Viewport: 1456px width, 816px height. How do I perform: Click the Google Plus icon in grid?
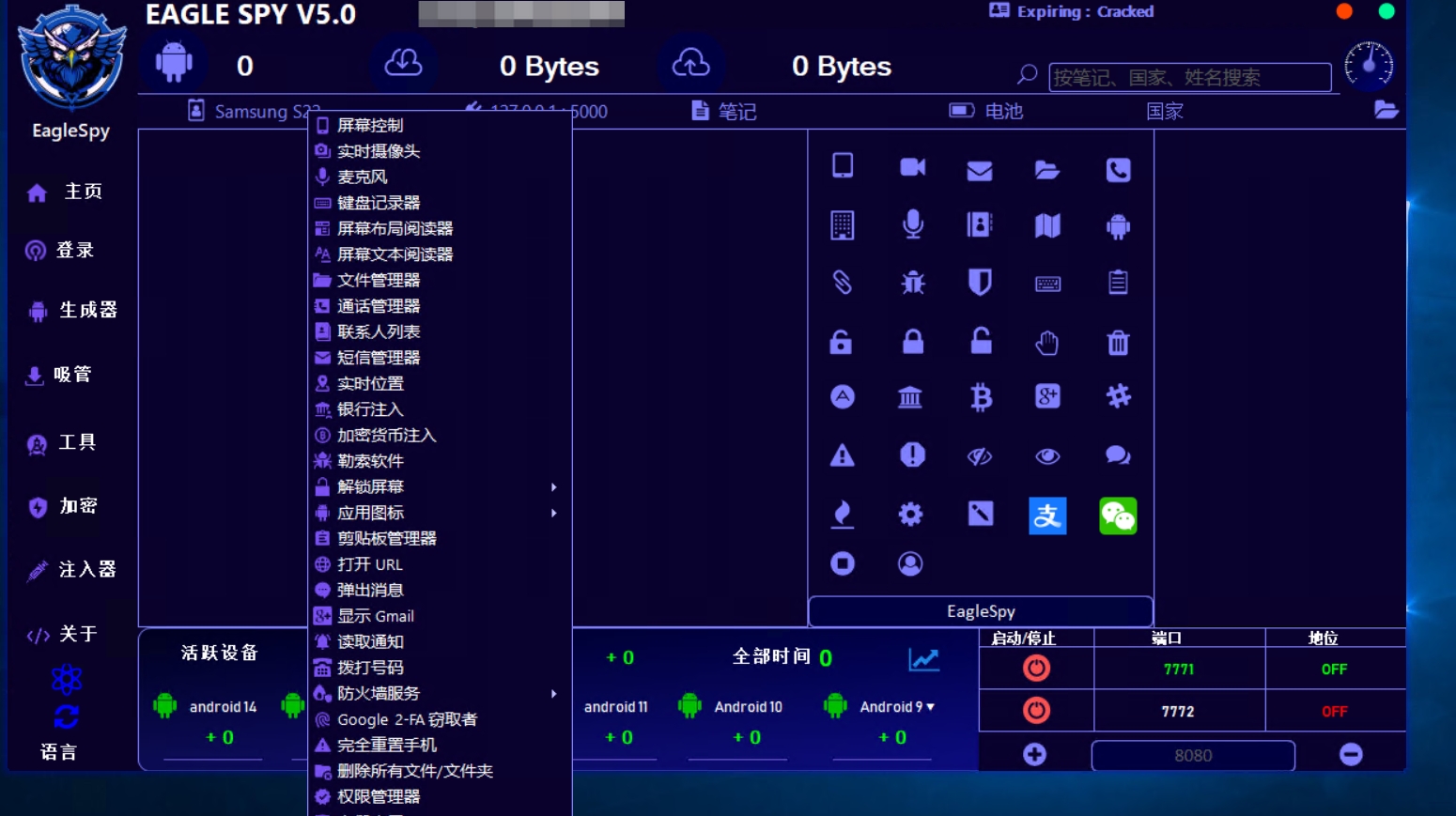coord(1047,396)
